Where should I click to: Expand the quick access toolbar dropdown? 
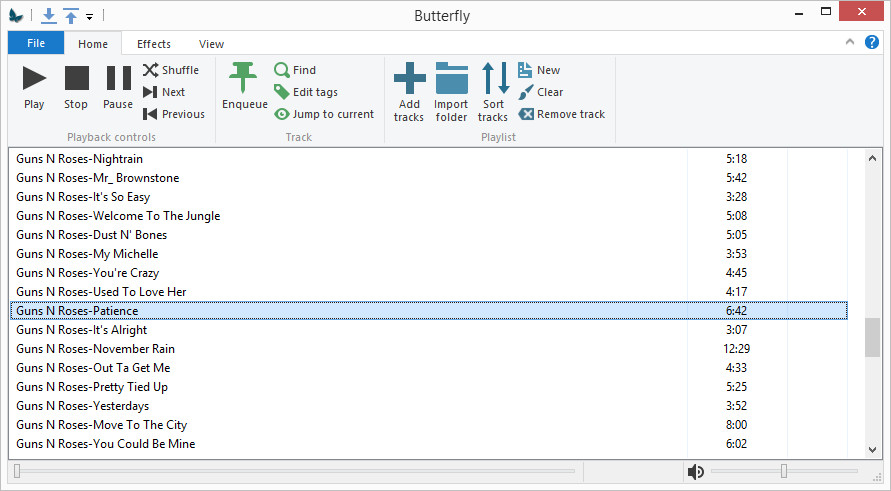90,16
